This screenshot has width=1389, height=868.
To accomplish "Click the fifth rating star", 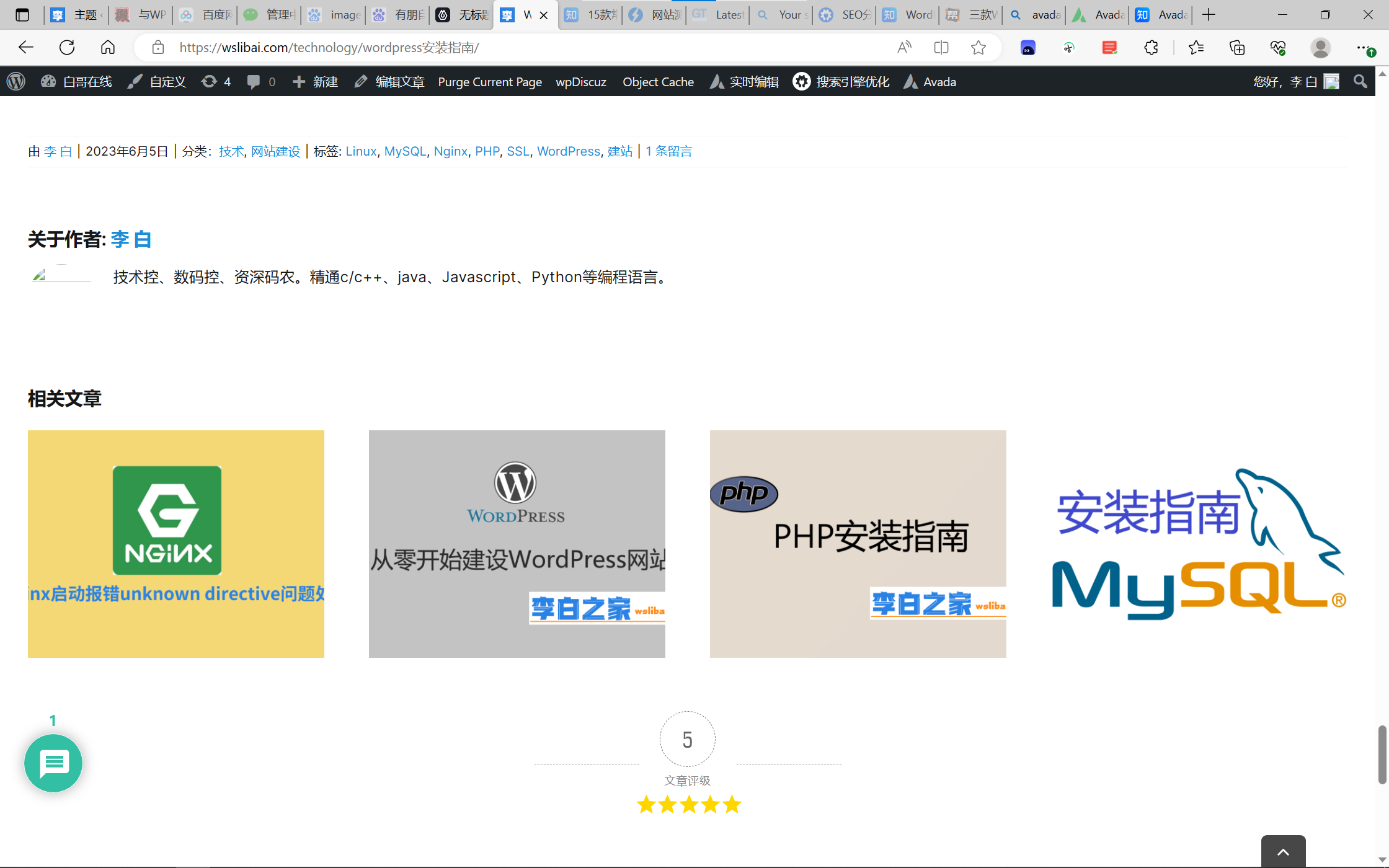I will [x=732, y=805].
